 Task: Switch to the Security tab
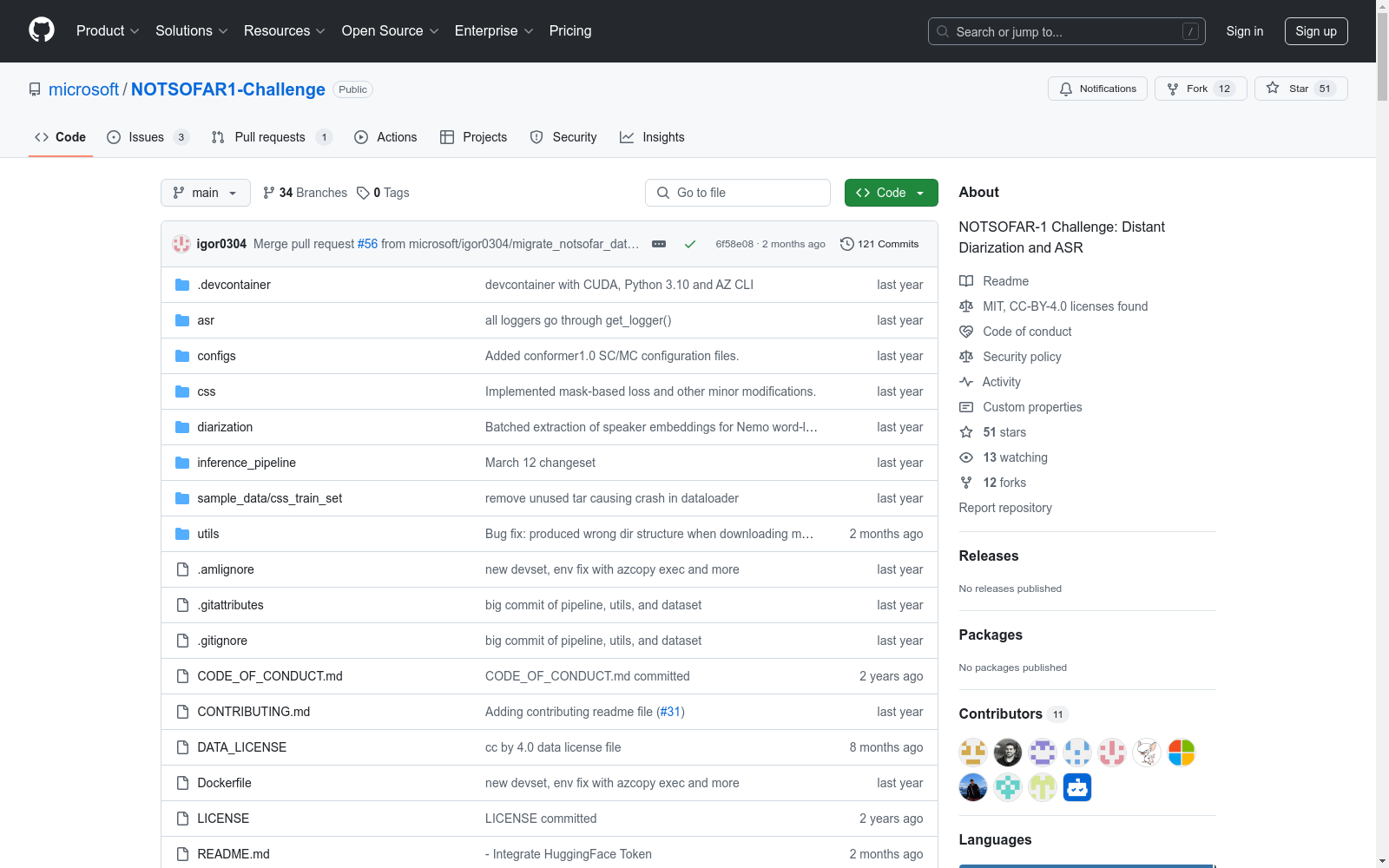[563, 137]
